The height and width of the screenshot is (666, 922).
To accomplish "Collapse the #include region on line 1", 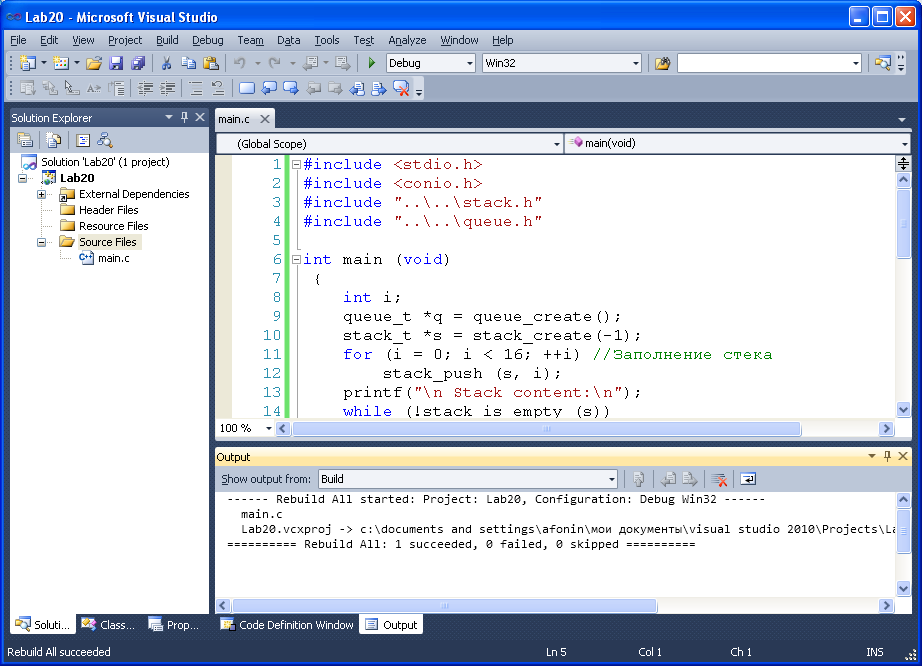I will (x=296, y=165).
